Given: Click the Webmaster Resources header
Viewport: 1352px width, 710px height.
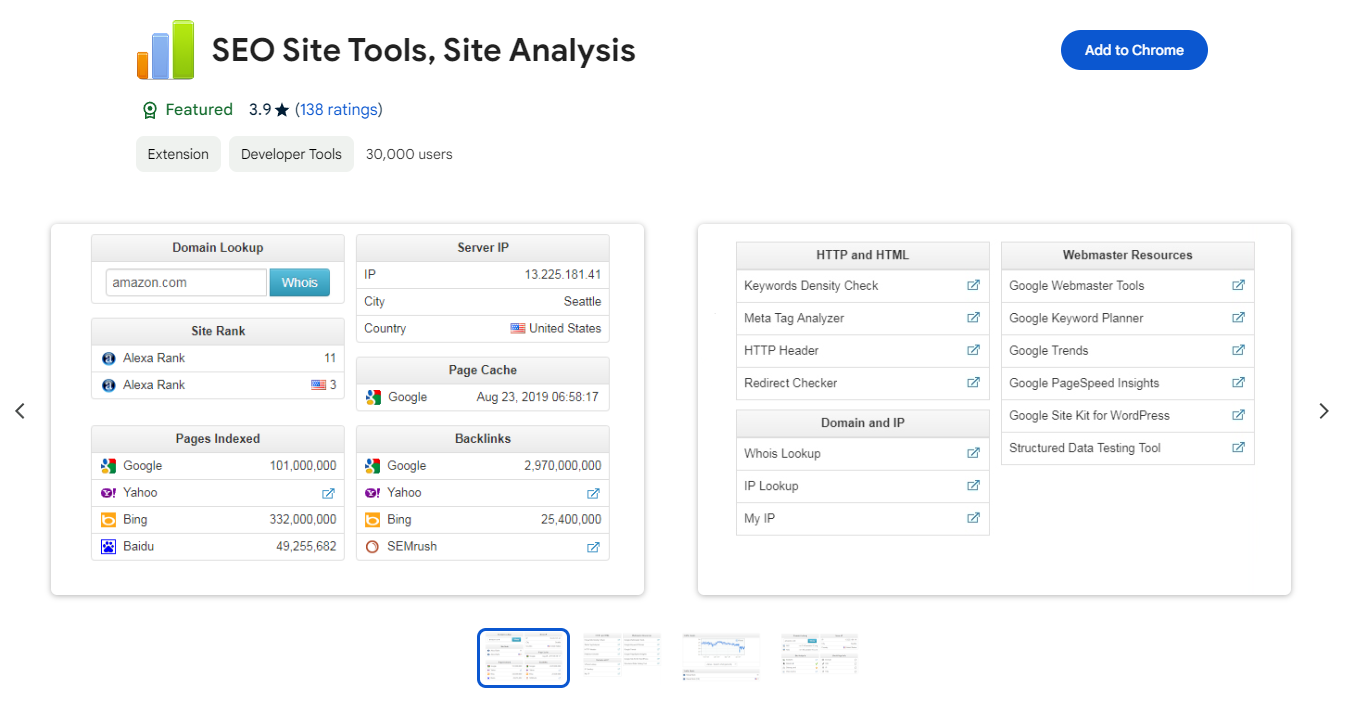Looking at the screenshot, I should point(1128,255).
